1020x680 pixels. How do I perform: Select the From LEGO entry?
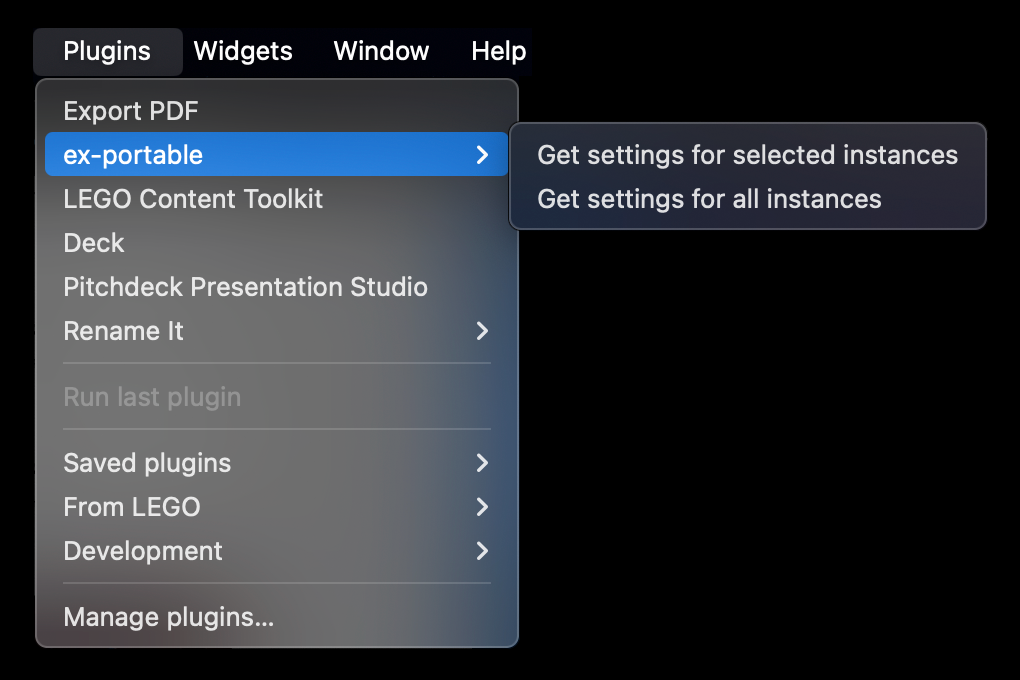click(276, 507)
